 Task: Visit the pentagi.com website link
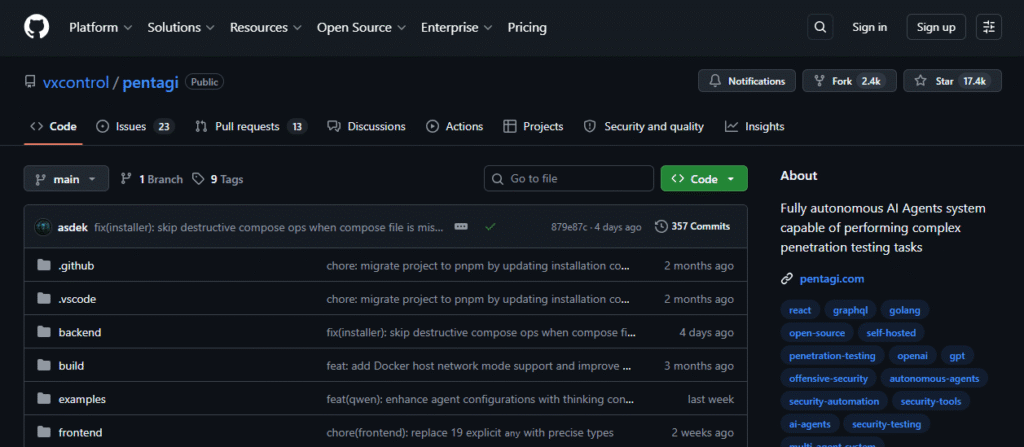coord(831,279)
